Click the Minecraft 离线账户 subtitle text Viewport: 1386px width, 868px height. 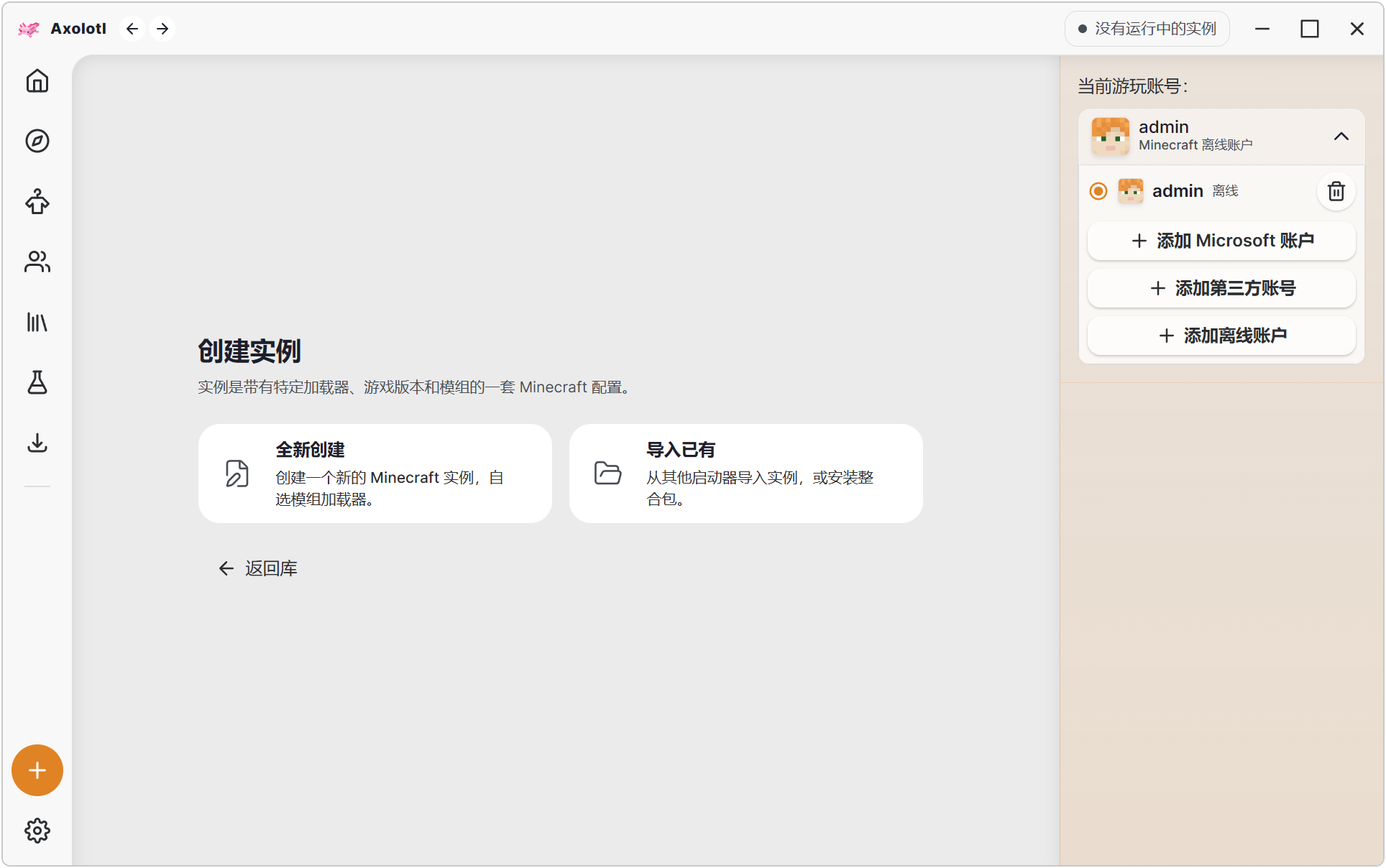pos(1195,145)
